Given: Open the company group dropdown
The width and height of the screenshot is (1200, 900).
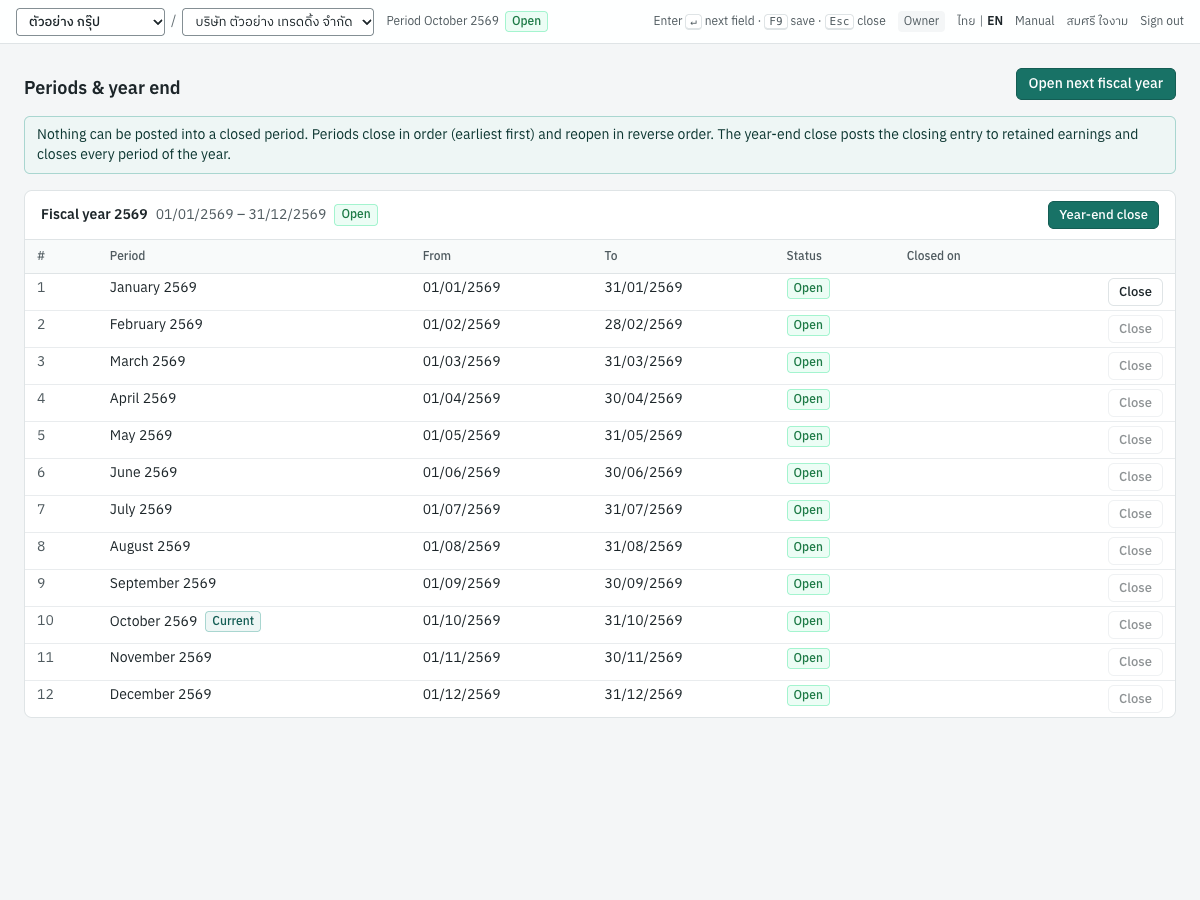Looking at the screenshot, I should click(x=90, y=22).
